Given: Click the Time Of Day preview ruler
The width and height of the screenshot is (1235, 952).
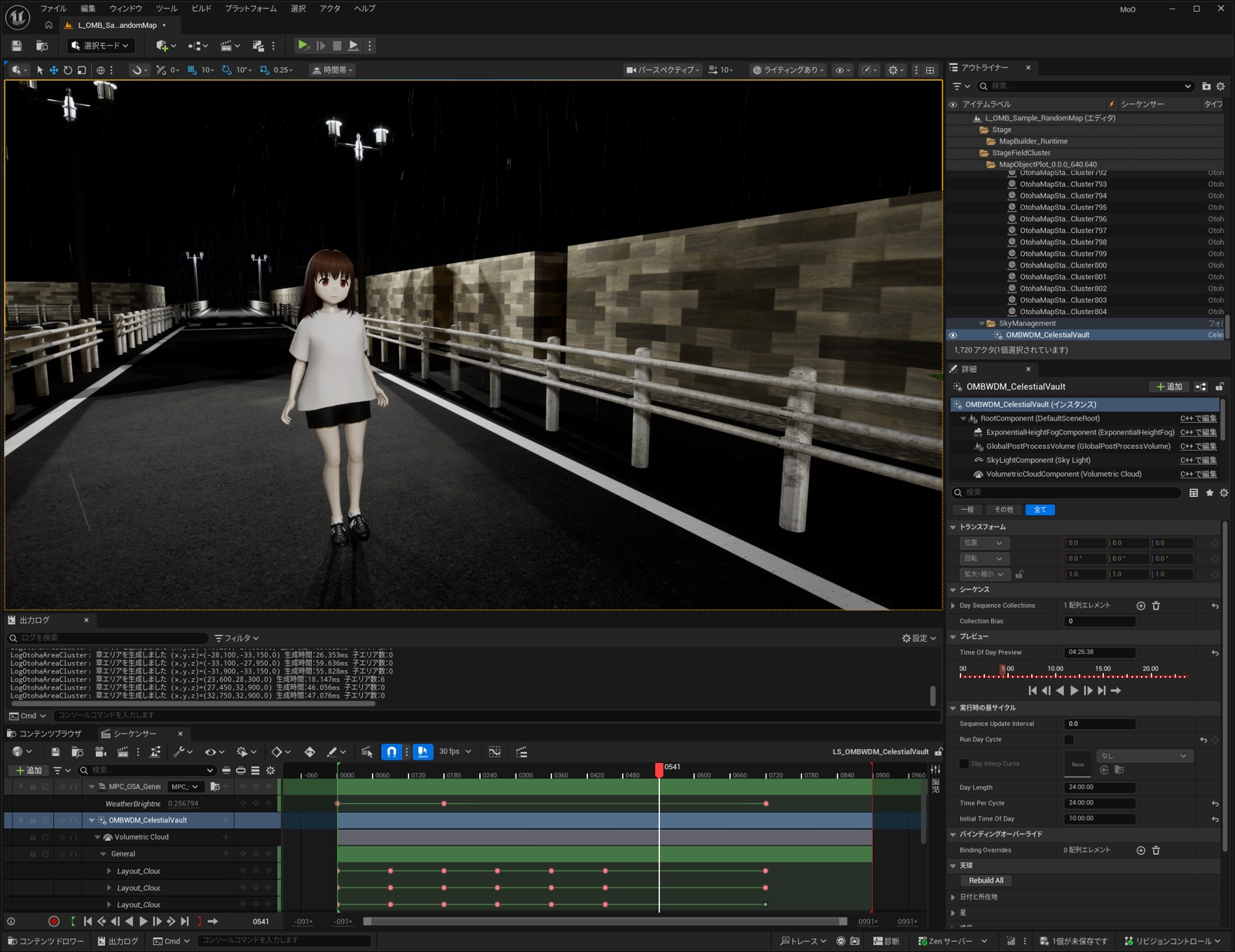Looking at the screenshot, I should 1073,673.
